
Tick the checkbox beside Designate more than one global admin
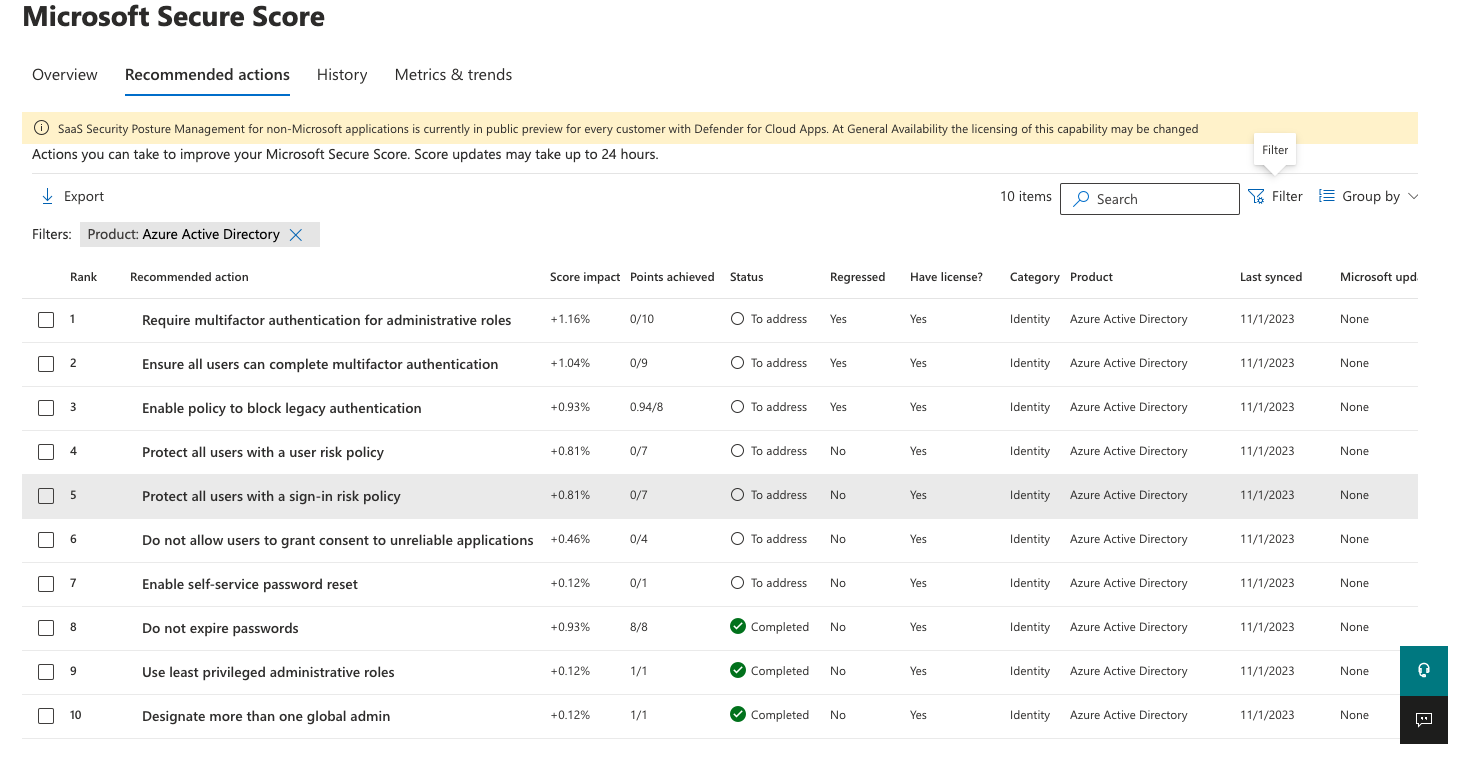[46, 715]
